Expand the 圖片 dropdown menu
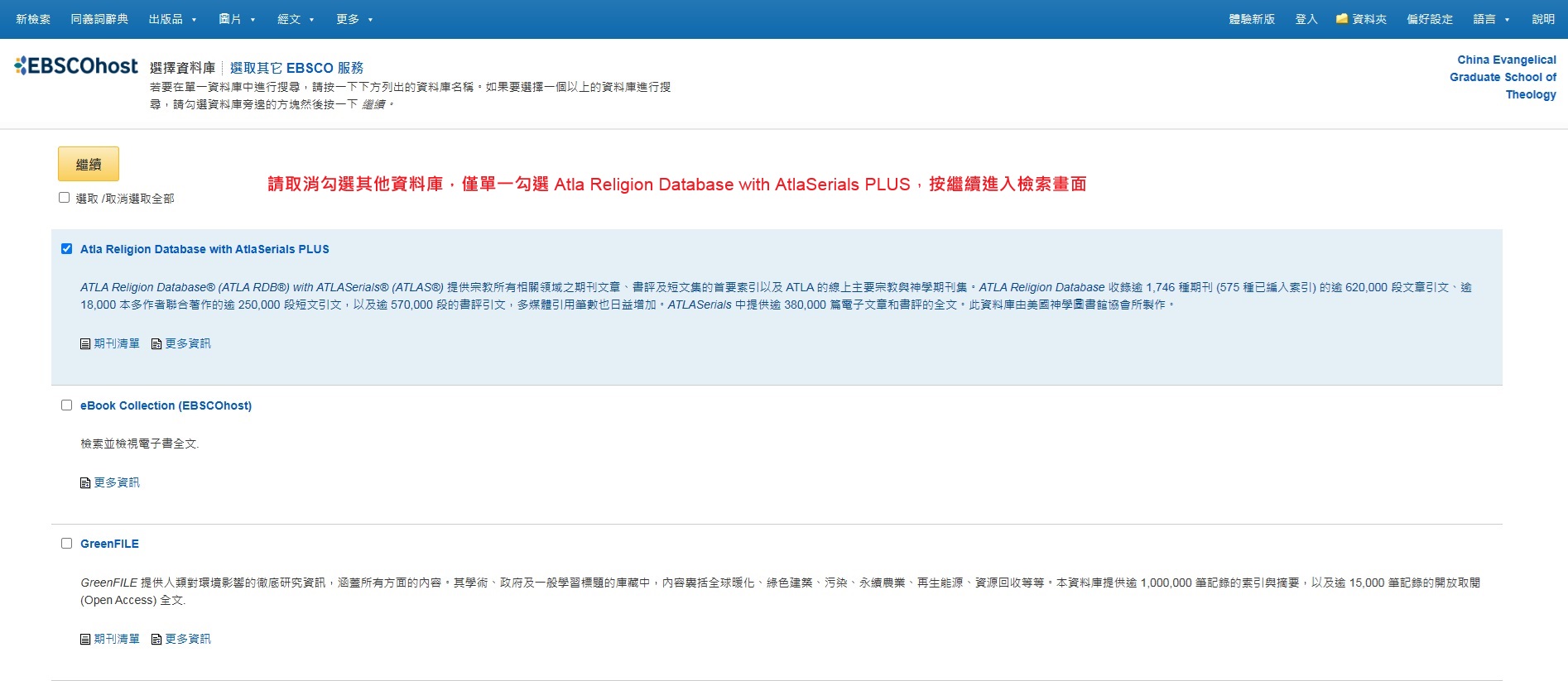The width and height of the screenshot is (1568, 681). click(237, 19)
